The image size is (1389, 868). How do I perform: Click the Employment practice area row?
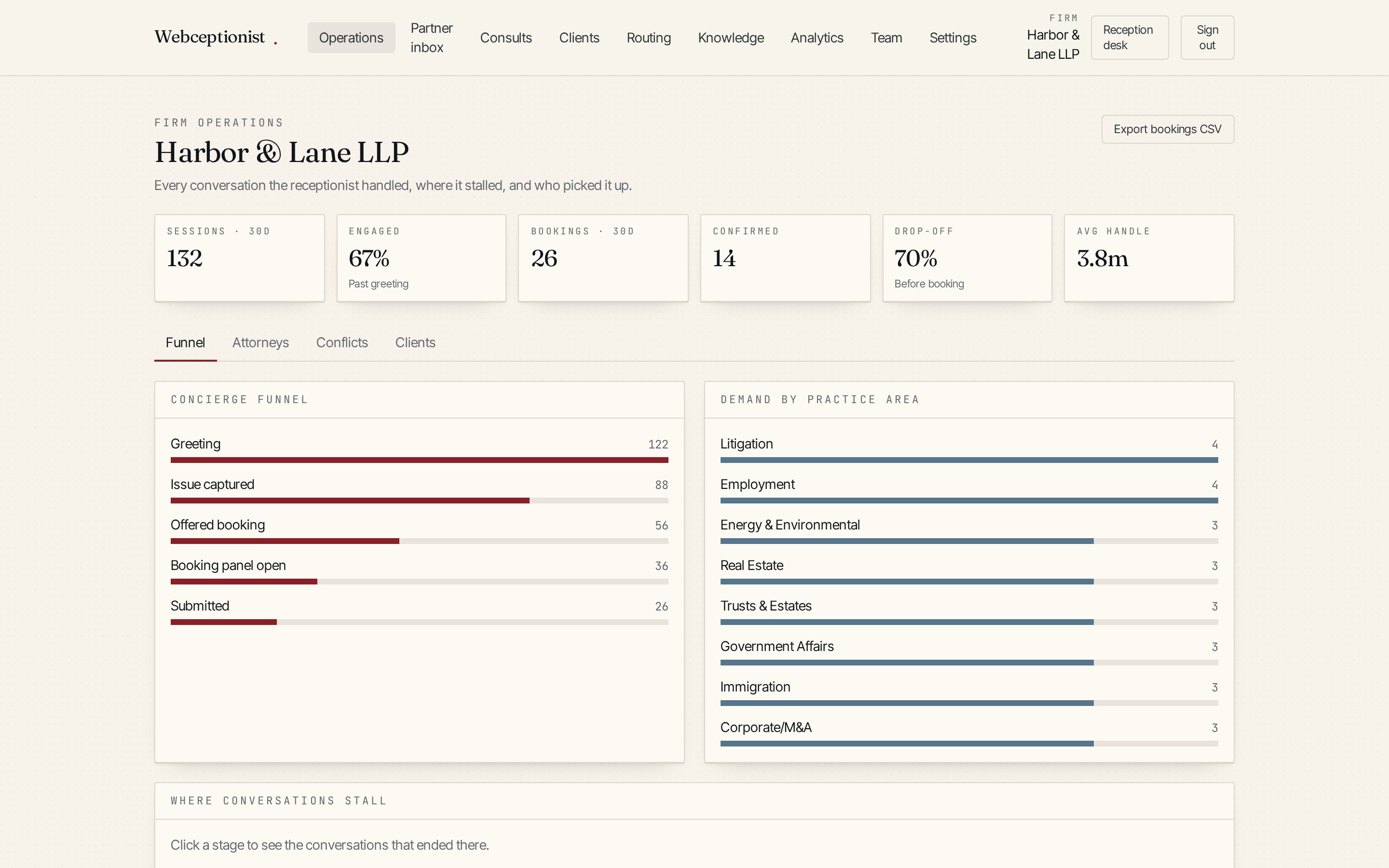coord(969,490)
